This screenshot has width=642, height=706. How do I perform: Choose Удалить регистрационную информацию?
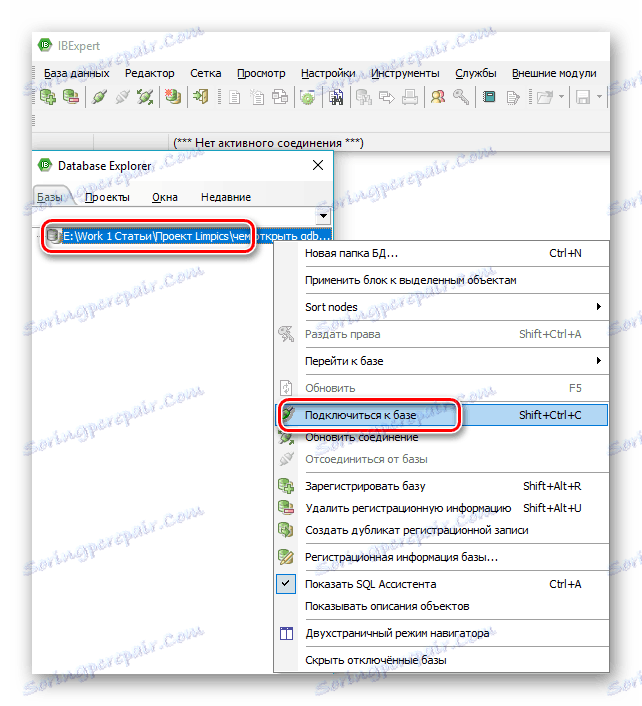[442, 508]
